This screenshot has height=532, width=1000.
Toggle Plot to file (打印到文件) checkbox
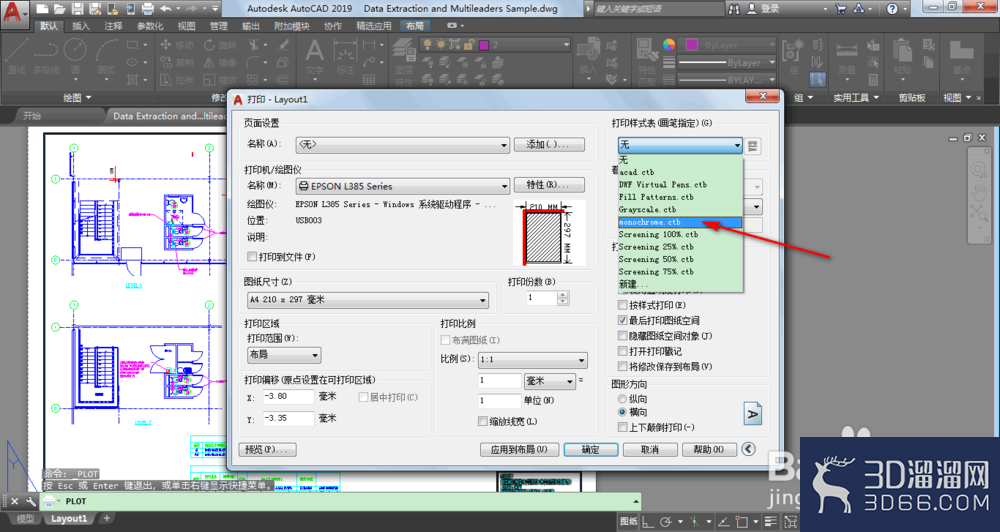(x=252, y=256)
